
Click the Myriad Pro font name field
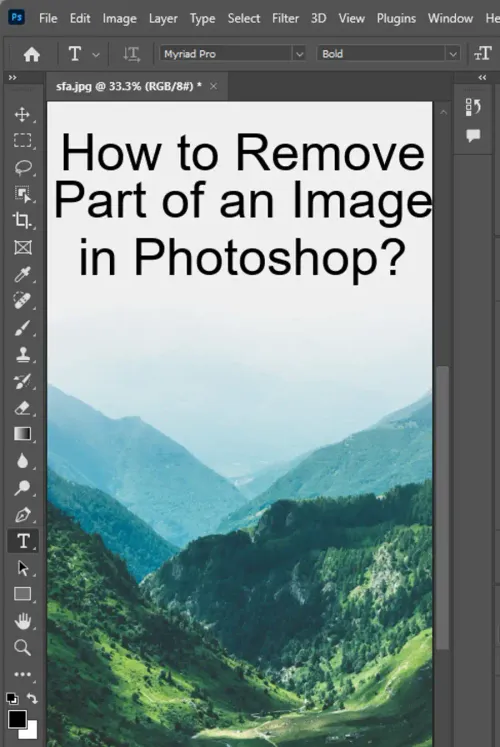[227, 54]
